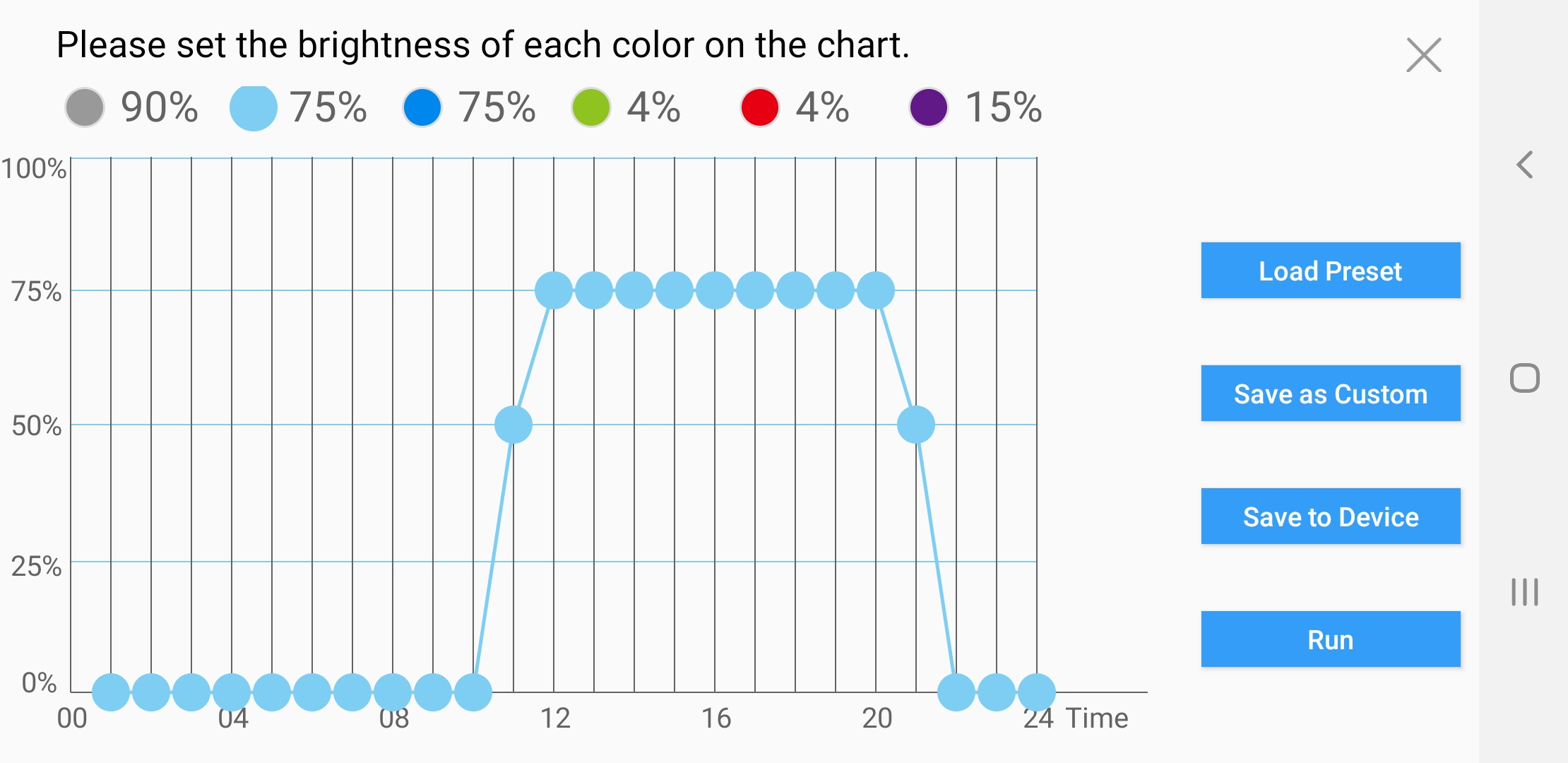
Task: Select the 75% point at hour 12
Action: (x=554, y=290)
